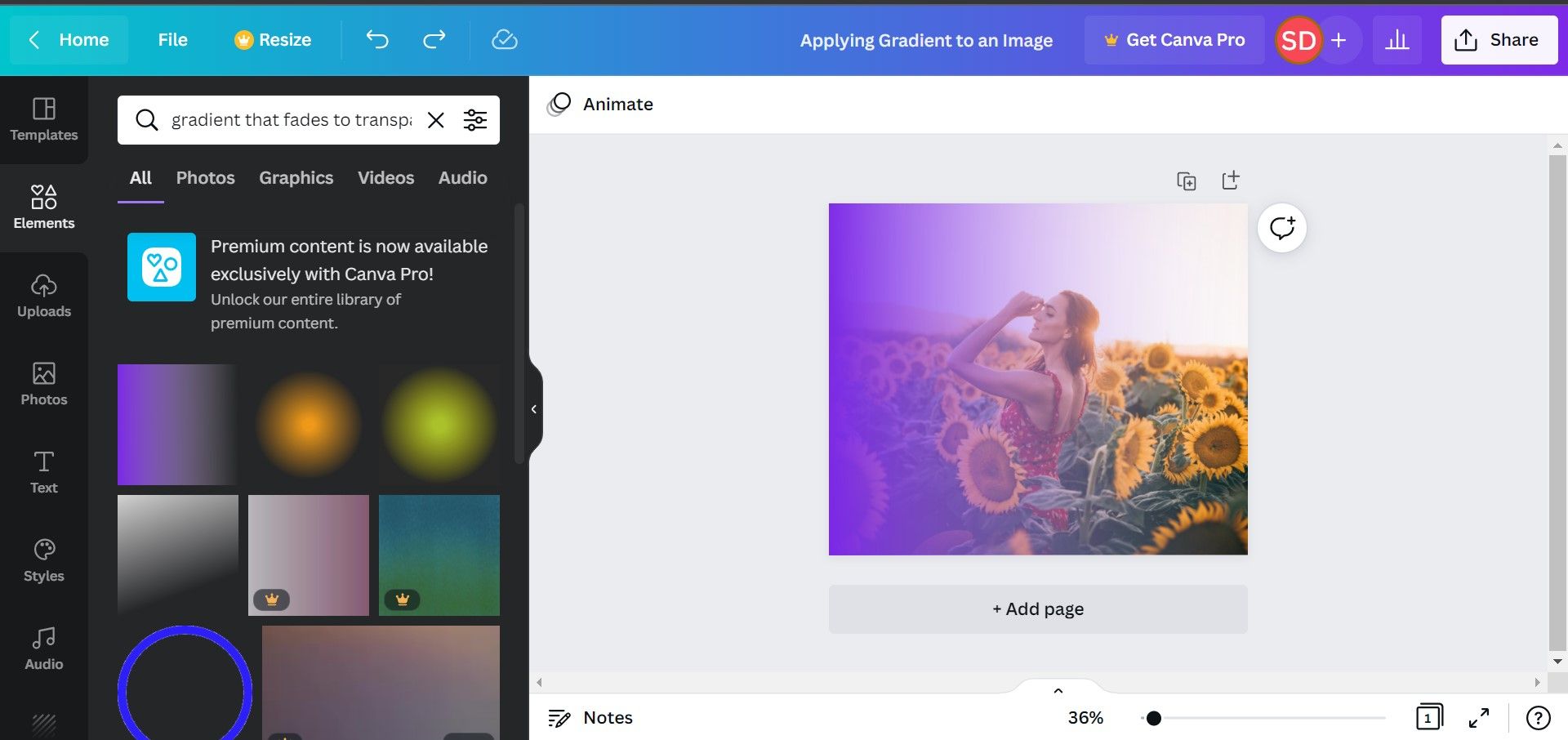Enter fullscreen present mode
The width and height of the screenshot is (1568, 740).
(x=1479, y=718)
